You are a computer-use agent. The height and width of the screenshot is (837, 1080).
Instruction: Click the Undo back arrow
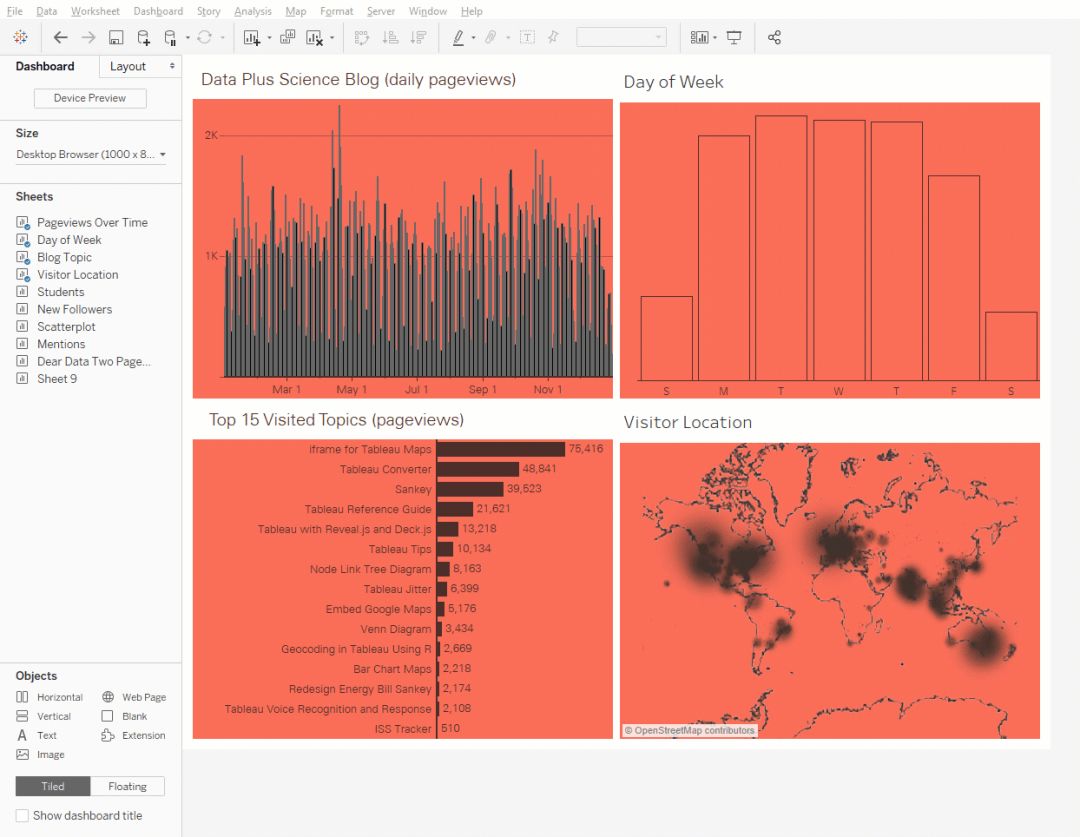60,37
